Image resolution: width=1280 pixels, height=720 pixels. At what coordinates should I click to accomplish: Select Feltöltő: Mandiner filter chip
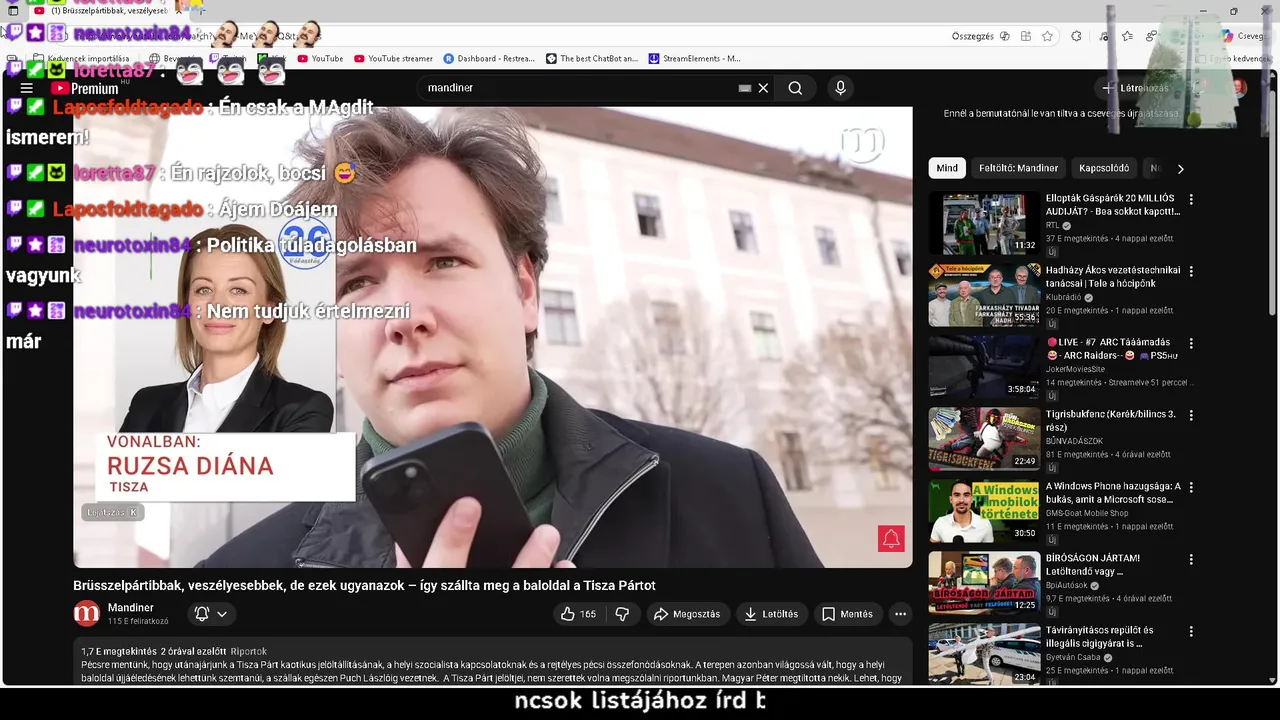(1018, 168)
